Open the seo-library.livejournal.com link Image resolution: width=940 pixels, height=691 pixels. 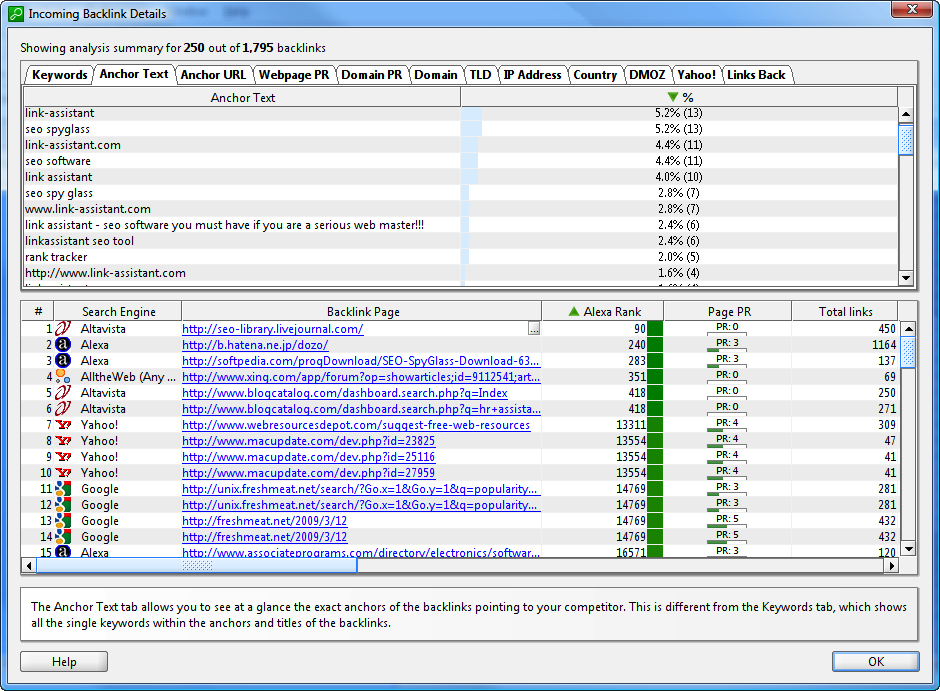[x=273, y=329]
